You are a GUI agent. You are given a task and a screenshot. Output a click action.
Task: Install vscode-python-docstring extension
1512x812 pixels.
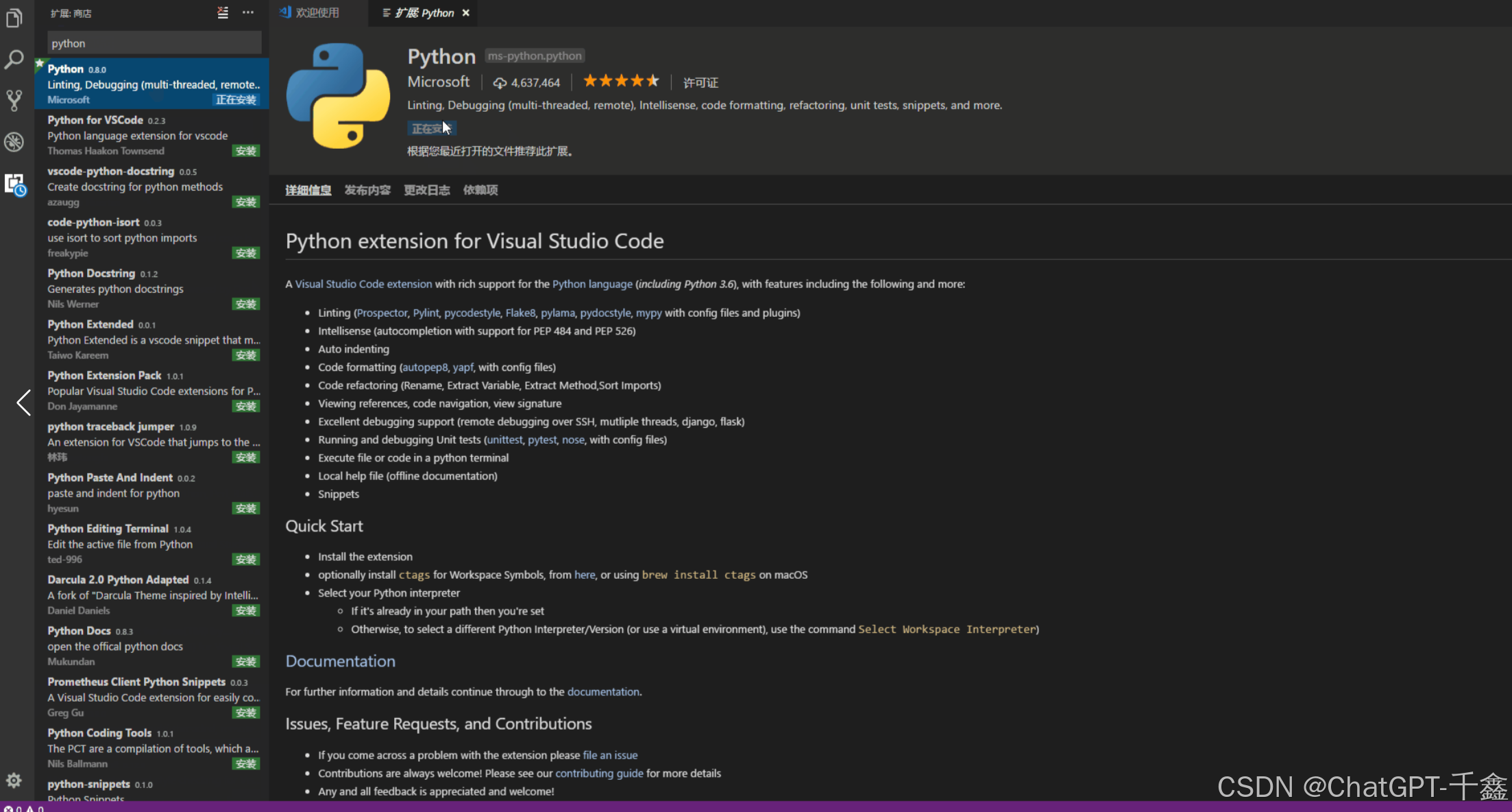pyautogui.click(x=245, y=202)
